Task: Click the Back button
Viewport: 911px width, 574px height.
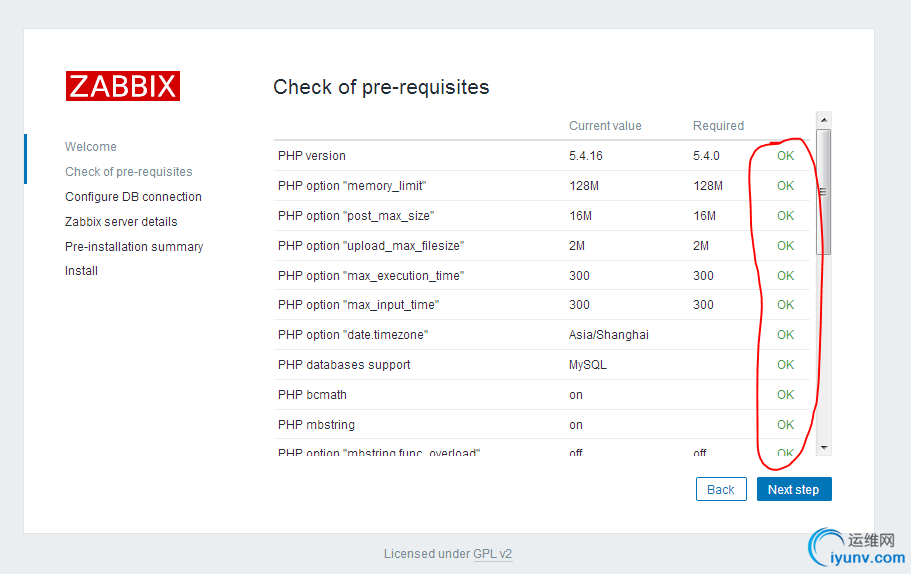Action: (x=720, y=489)
